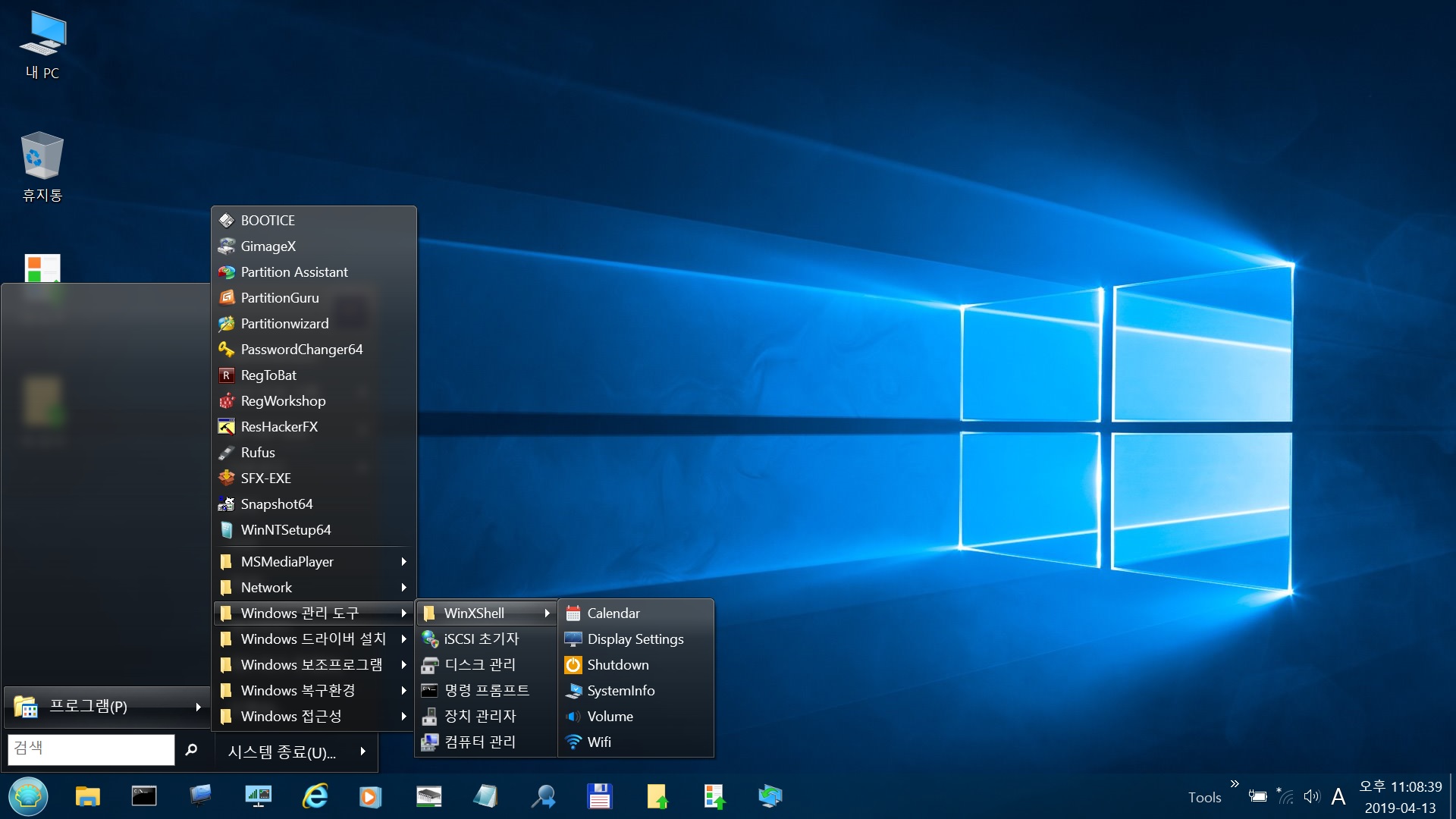Launch BOOTICE from the programs menu
Viewport: 1456px width, 819px height.
point(314,220)
